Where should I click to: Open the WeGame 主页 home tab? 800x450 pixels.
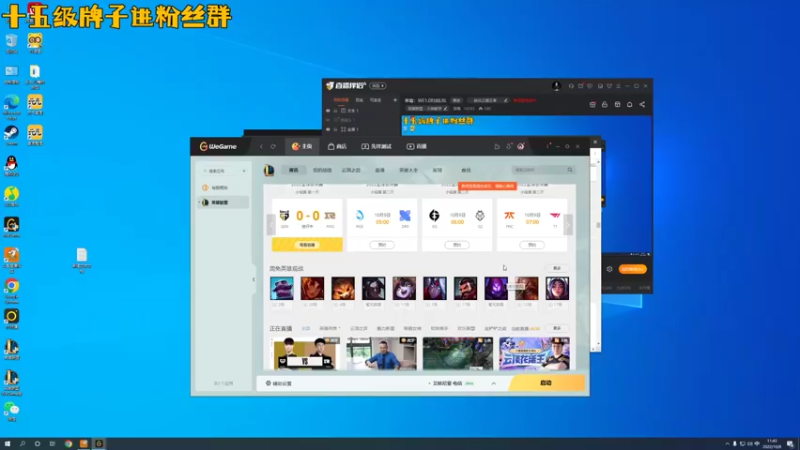(302, 146)
